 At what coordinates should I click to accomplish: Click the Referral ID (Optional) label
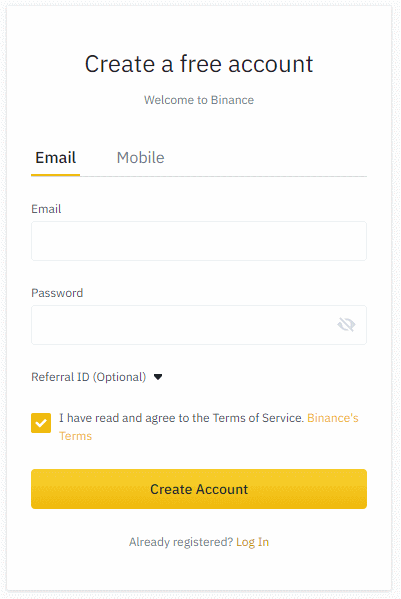[89, 377]
